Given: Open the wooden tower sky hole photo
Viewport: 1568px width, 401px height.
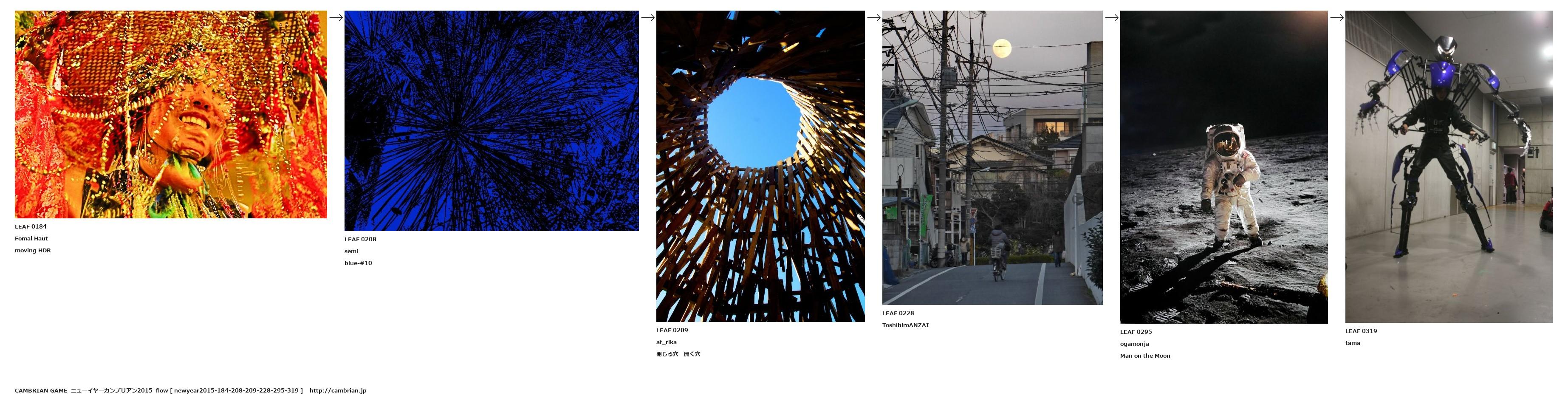Looking at the screenshot, I should coord(760,166).
